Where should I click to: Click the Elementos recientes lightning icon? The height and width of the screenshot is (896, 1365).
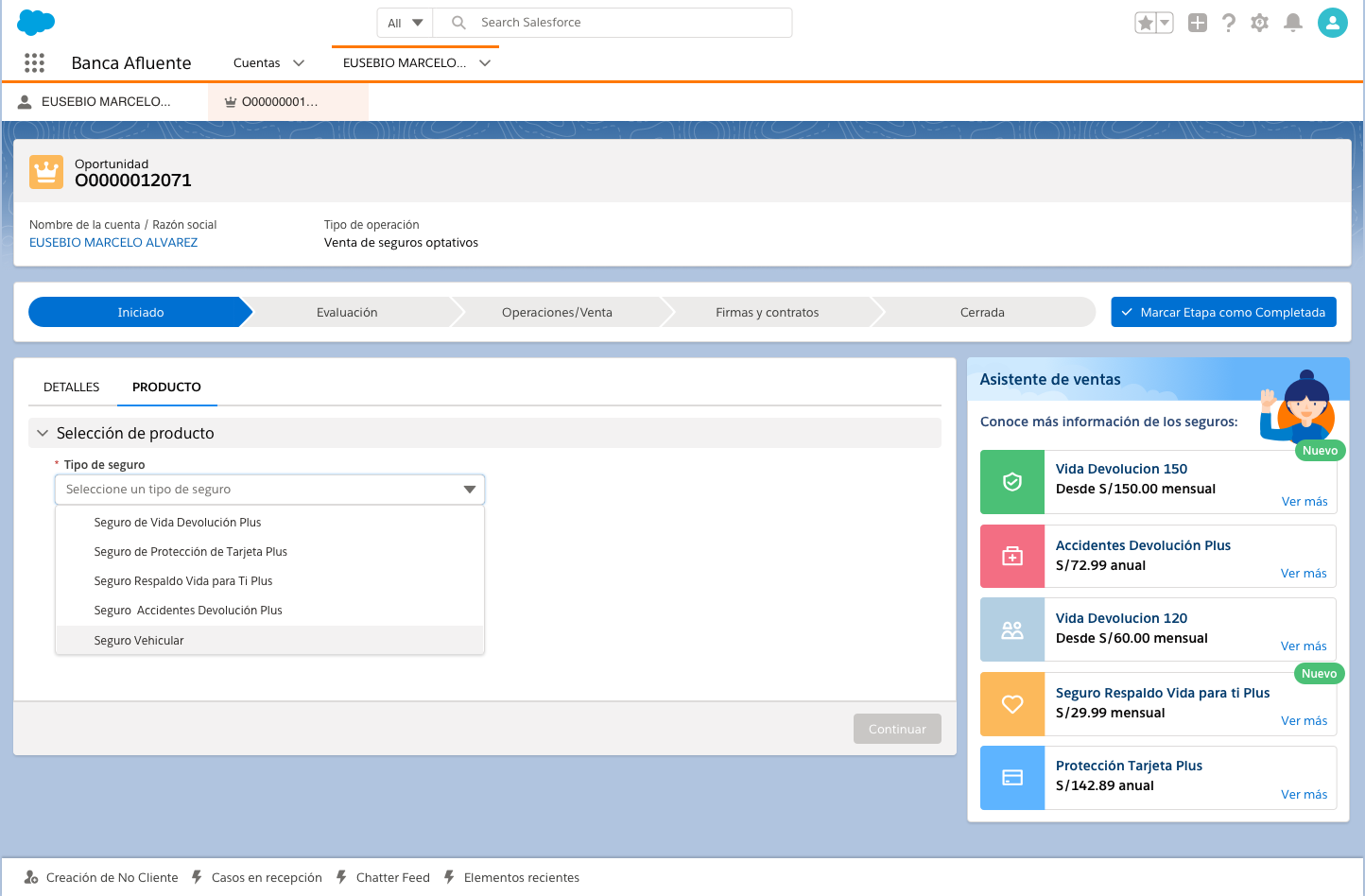click(x=449, y=877)
